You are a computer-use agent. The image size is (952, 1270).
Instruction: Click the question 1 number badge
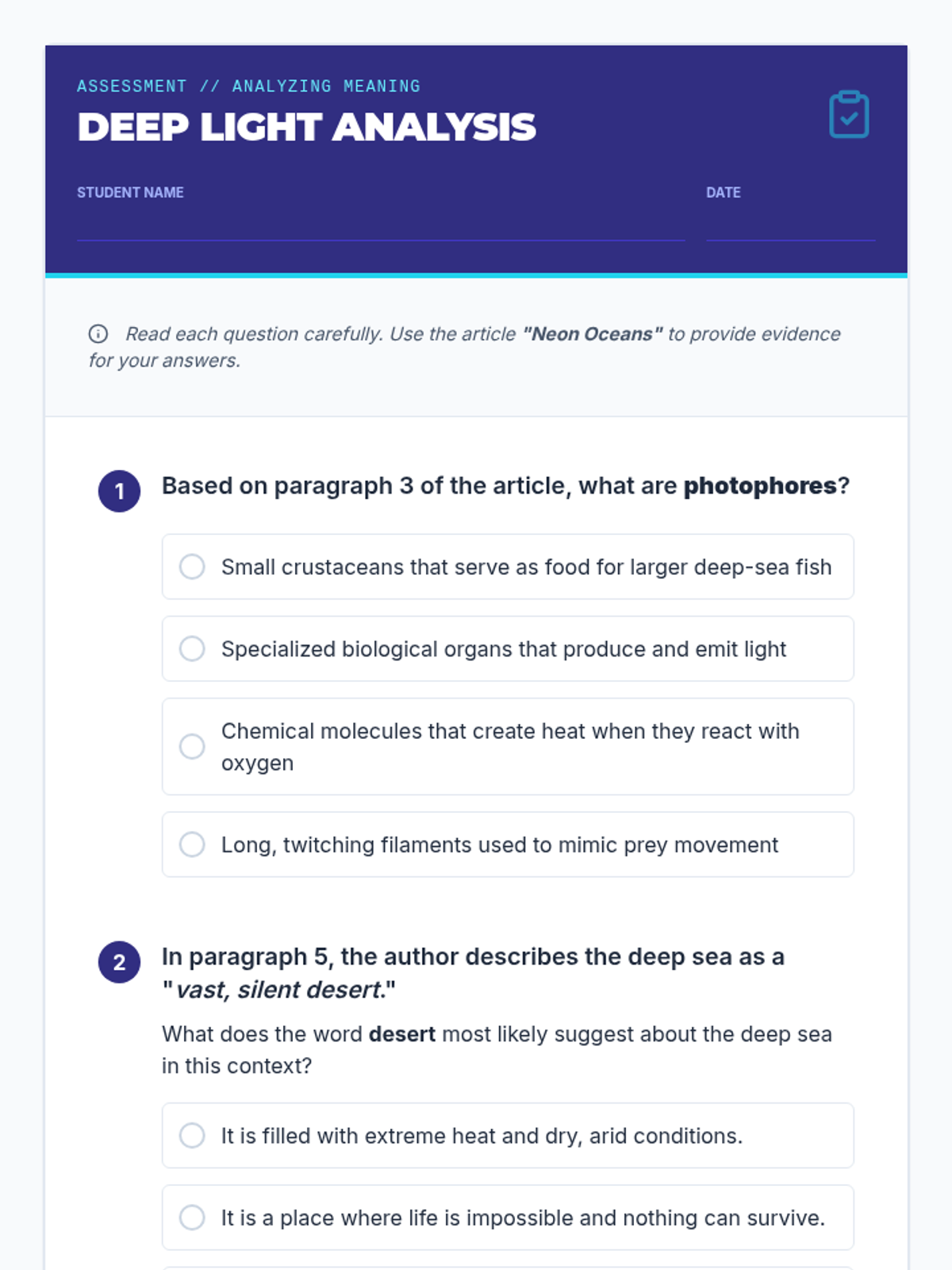119,491
